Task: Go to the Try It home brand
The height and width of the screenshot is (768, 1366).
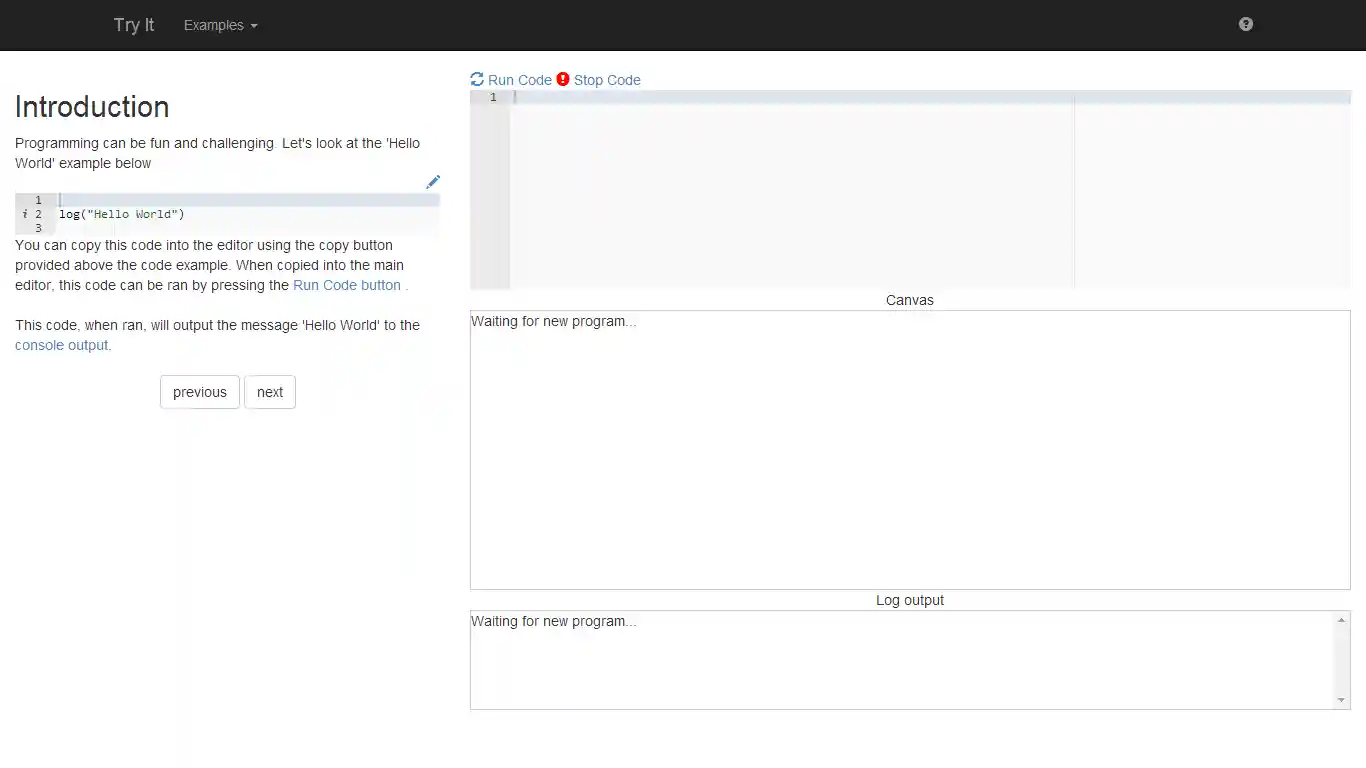Action: coord(133,25)
